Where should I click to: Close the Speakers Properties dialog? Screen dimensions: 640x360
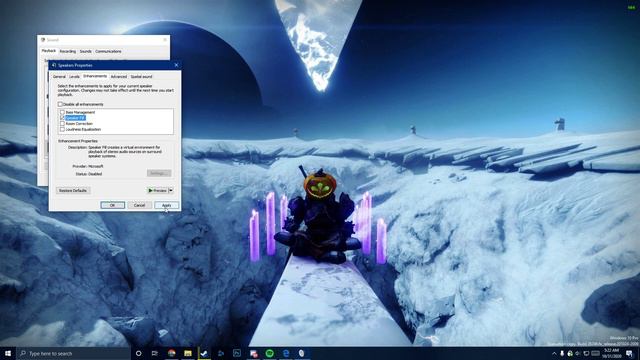point(176,65)
